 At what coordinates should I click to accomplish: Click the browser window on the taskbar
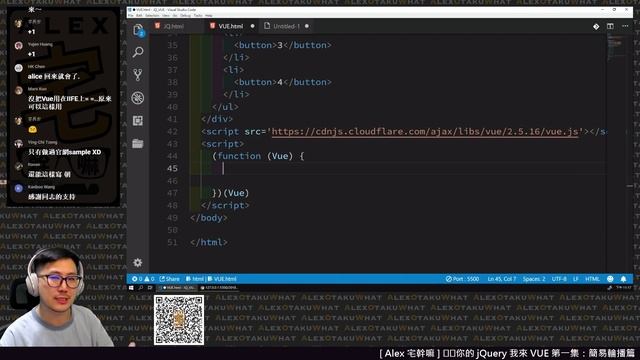coord(219,288)
